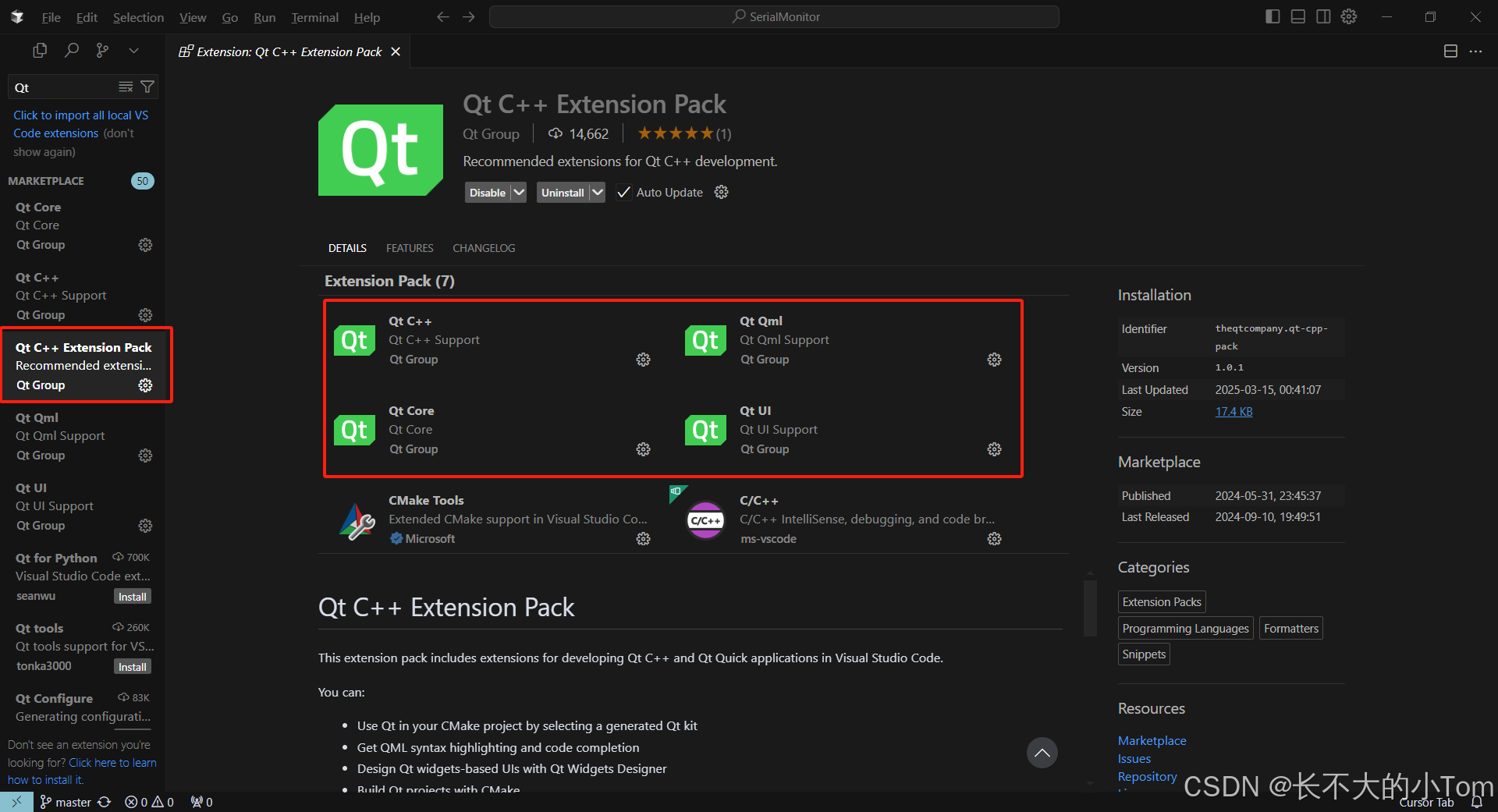Split the editor to the right
The image size is (1498, 812).
(1450, 51)
